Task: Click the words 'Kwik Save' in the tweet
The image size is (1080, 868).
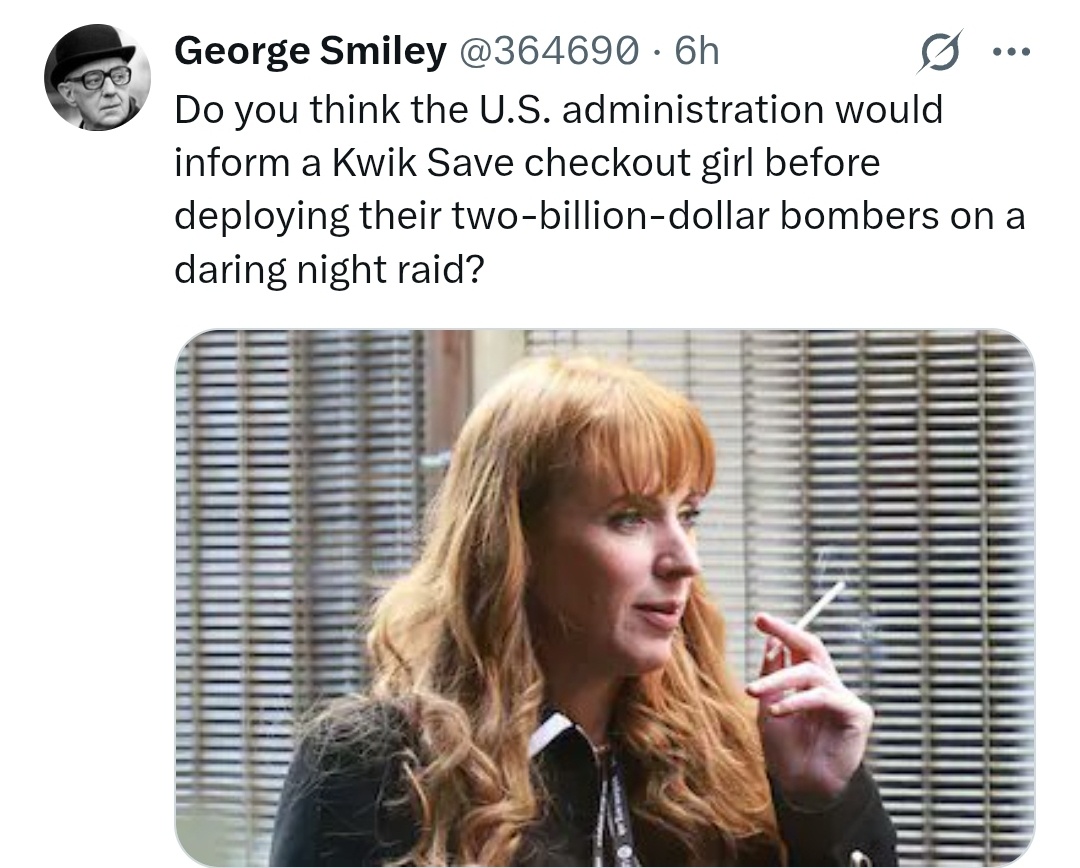Action: tap(422, 163)
